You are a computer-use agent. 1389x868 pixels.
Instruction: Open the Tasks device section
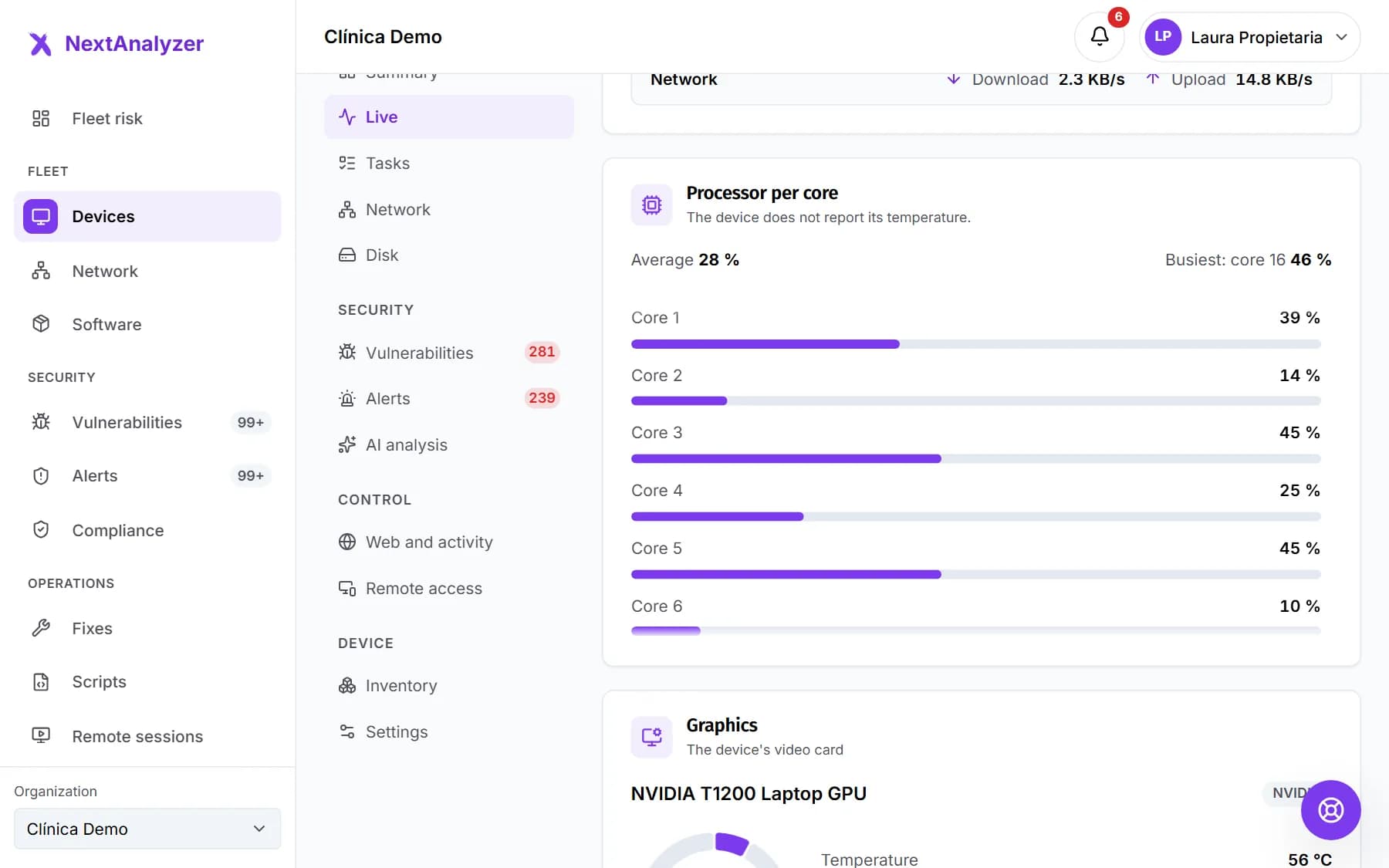[x=449, y=163]
